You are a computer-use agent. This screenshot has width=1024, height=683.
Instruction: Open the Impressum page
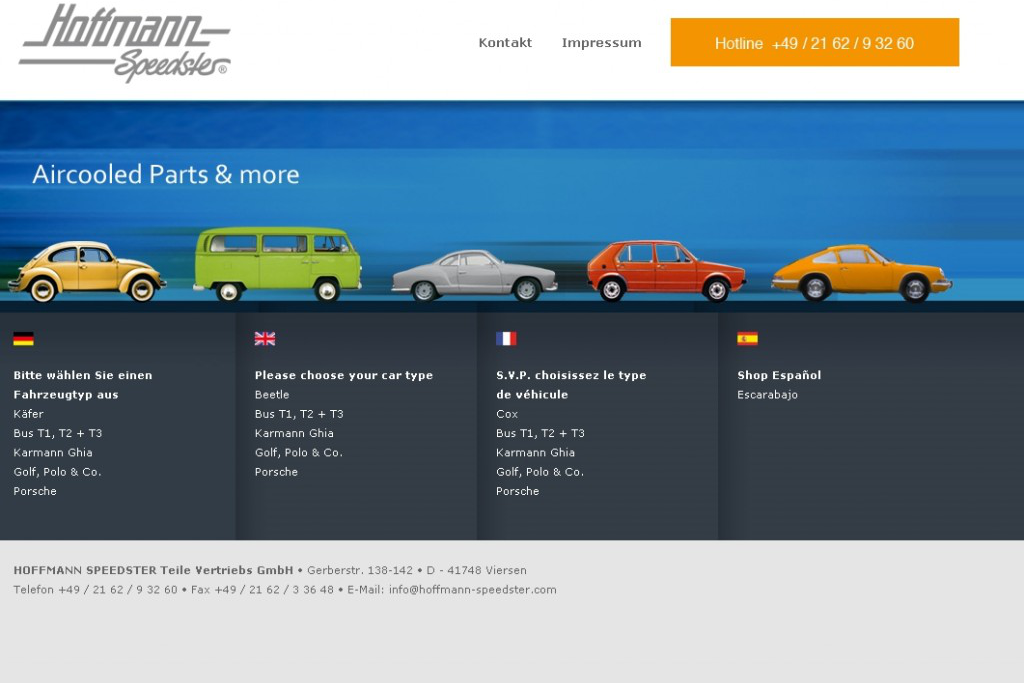601,43
